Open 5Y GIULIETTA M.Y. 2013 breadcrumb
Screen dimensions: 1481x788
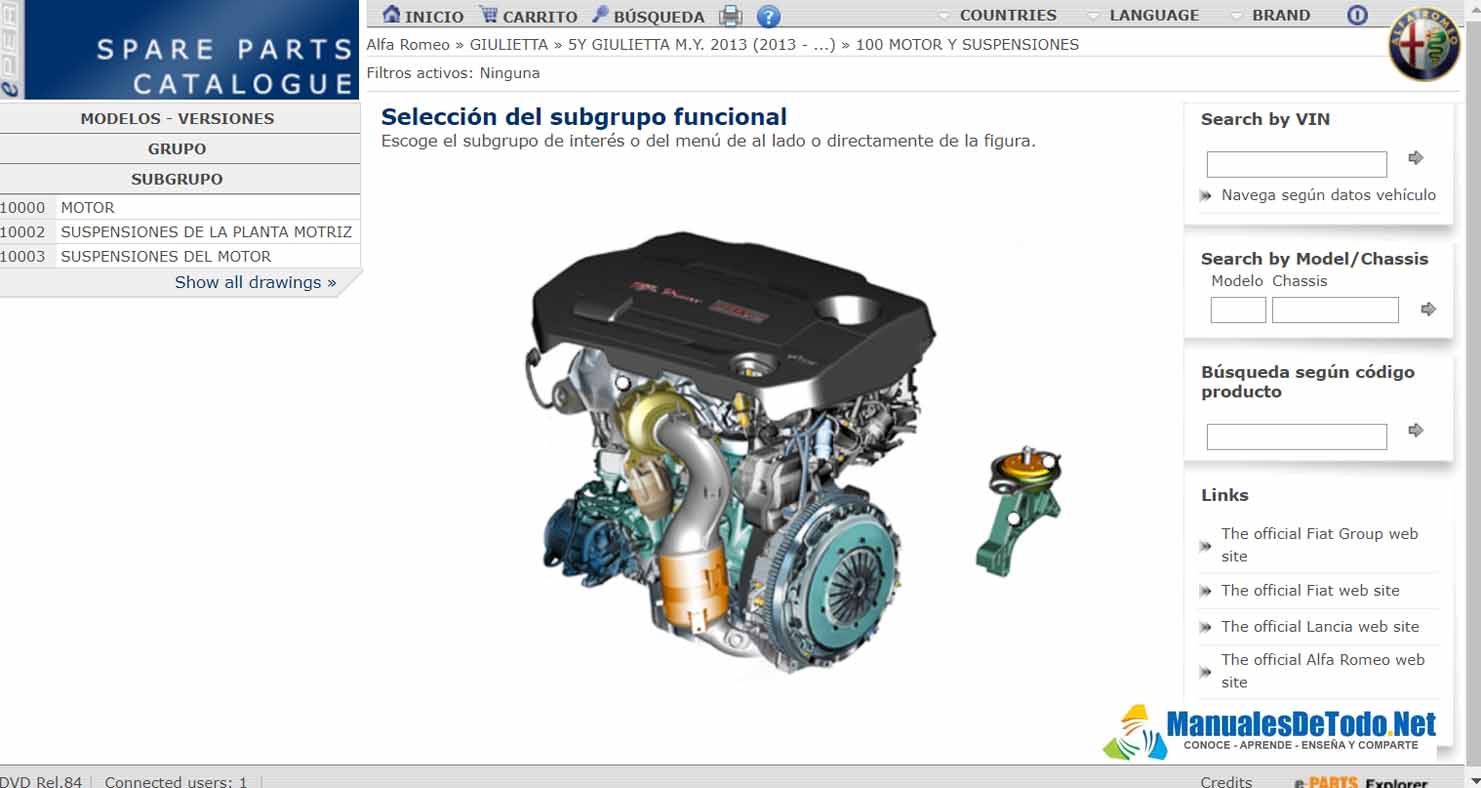tap(701, 44)
